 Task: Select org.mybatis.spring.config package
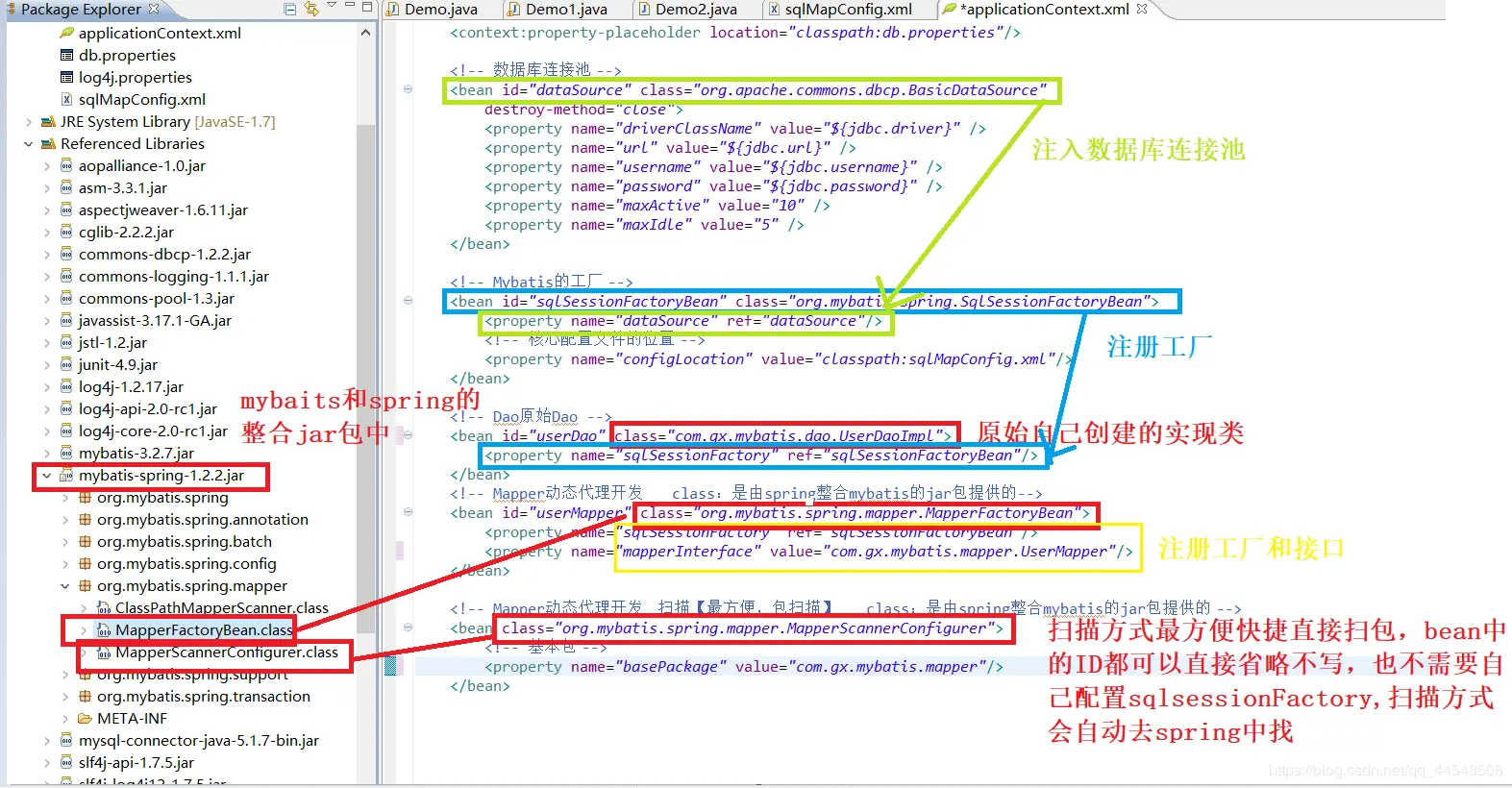tap(186, 563)
